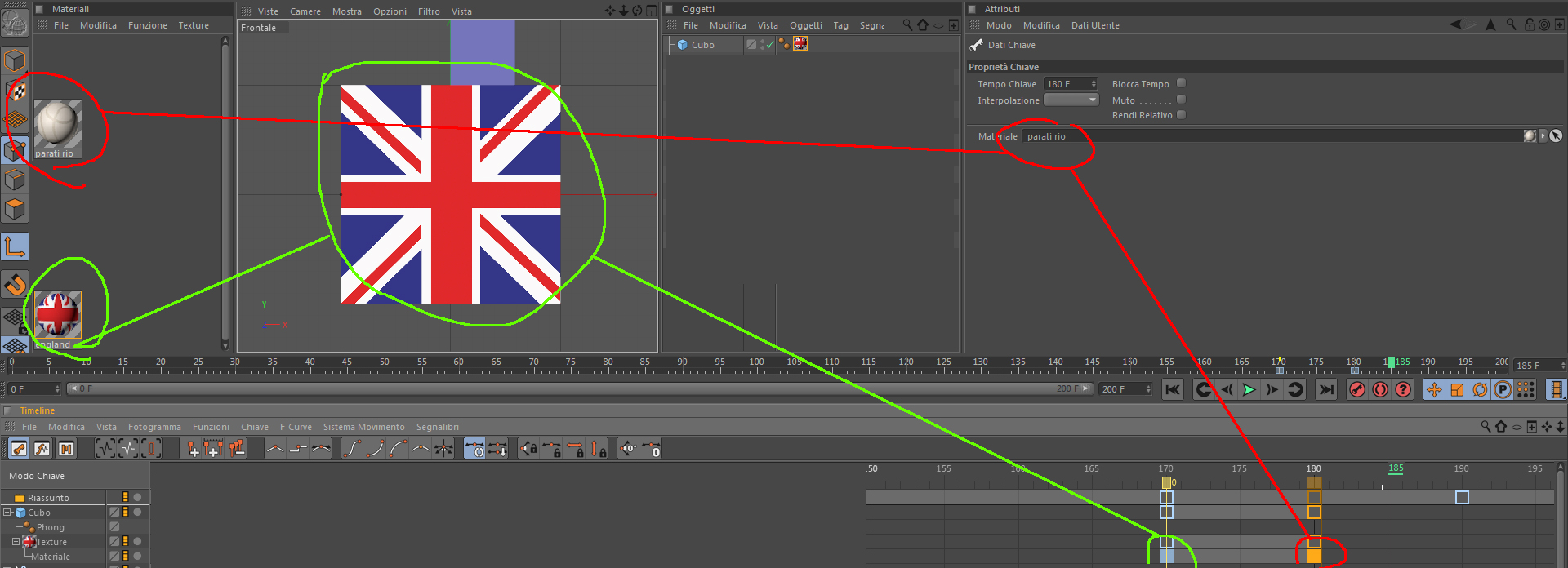Click the home icon in the Timeline panel
The image size is (1568, 568).
(x=1501, y=427)
